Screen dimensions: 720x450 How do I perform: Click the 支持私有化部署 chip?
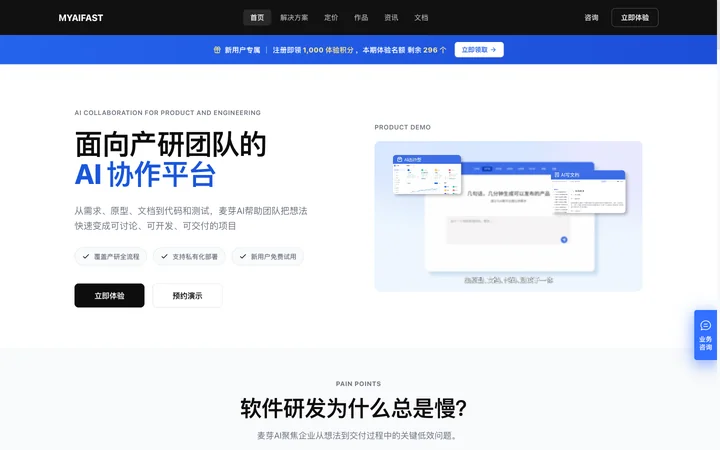189,256
